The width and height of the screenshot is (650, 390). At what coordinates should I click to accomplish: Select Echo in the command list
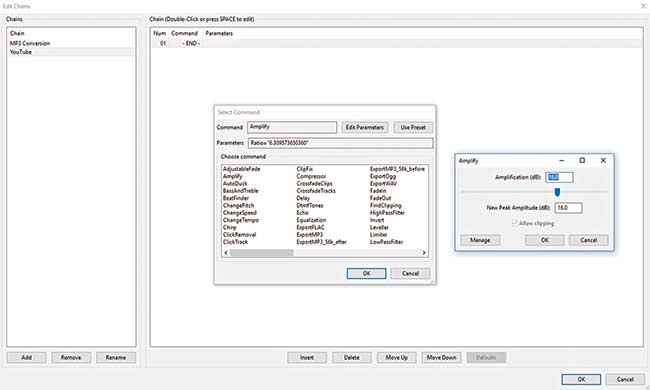click(x=303, y=213)
